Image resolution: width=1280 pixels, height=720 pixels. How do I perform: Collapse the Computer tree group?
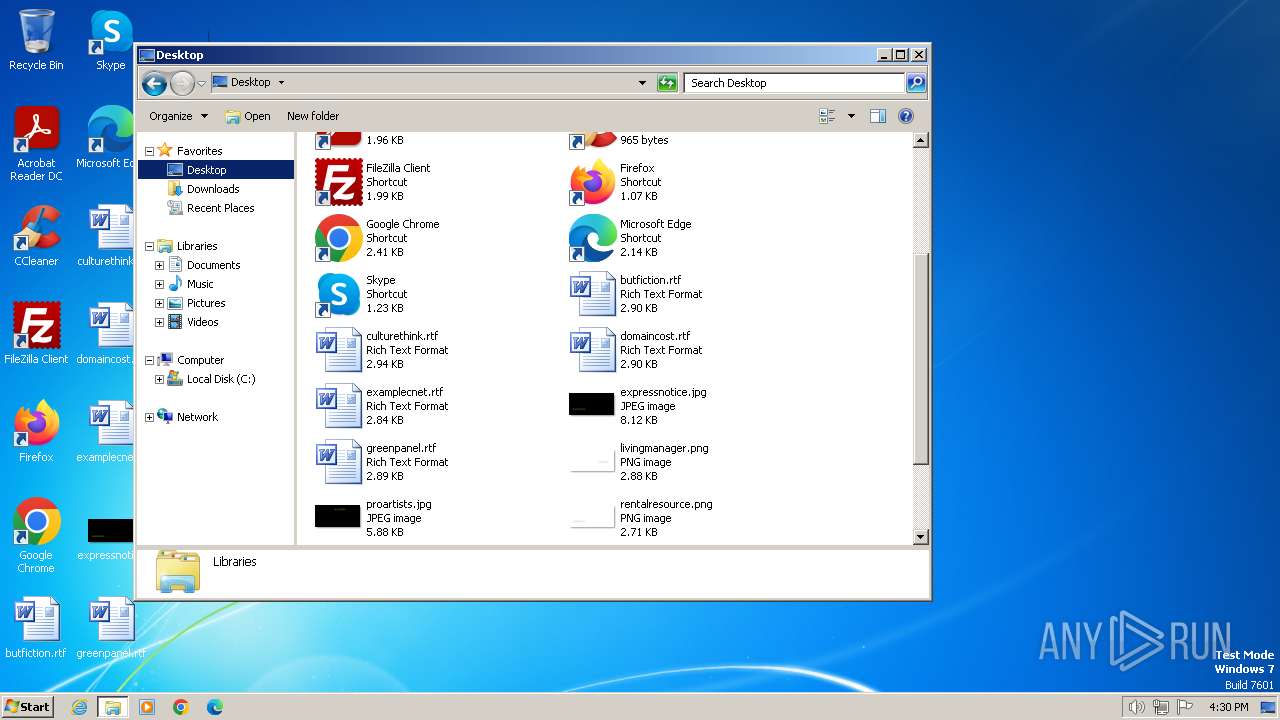pos(149,360)
